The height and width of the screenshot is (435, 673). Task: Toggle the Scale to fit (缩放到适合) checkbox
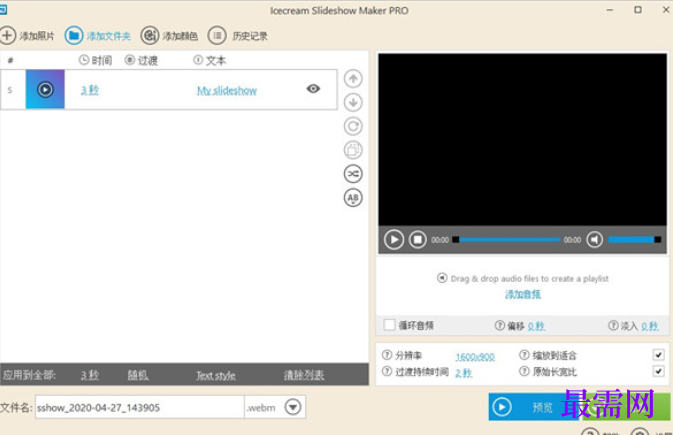(658, 355)
